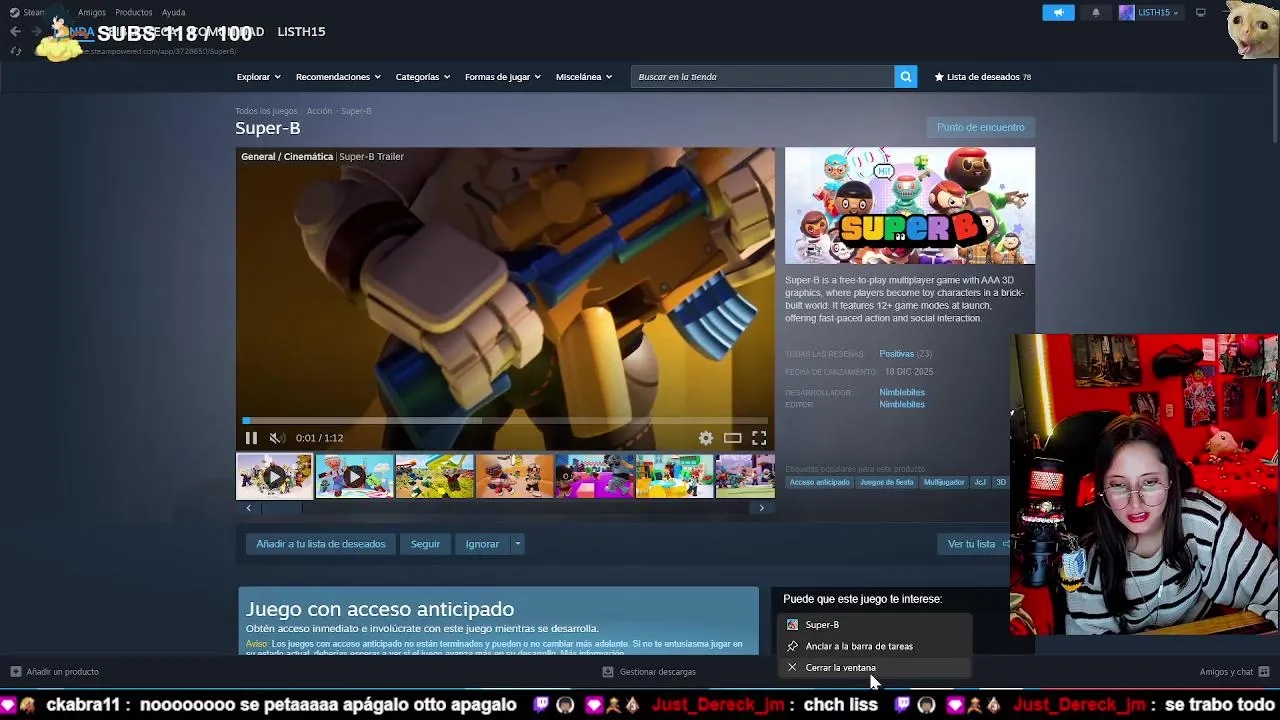The height and width of the screenshot is (720, 1280).
Task: Click the store search field
Action: click(x=762, y=77)
